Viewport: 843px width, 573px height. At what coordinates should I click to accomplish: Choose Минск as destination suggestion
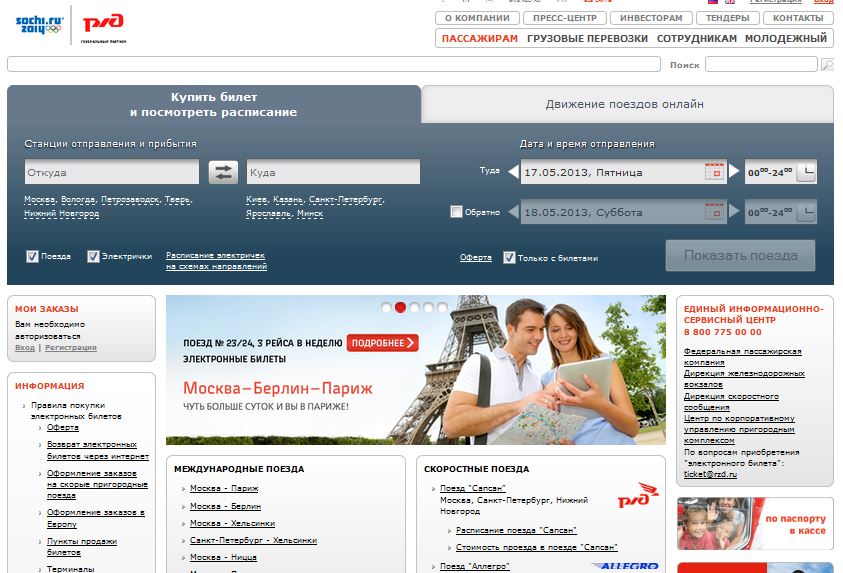310,213
